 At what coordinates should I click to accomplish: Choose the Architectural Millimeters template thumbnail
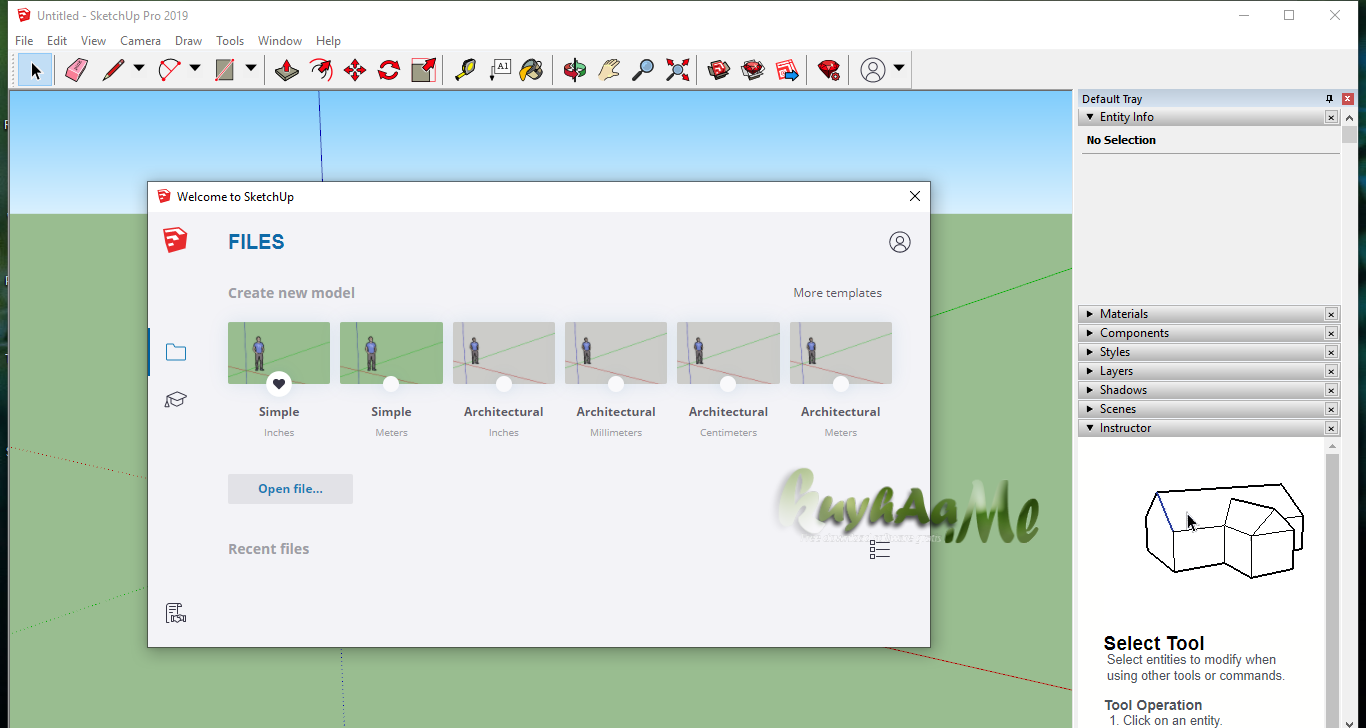tap(616, 353)
